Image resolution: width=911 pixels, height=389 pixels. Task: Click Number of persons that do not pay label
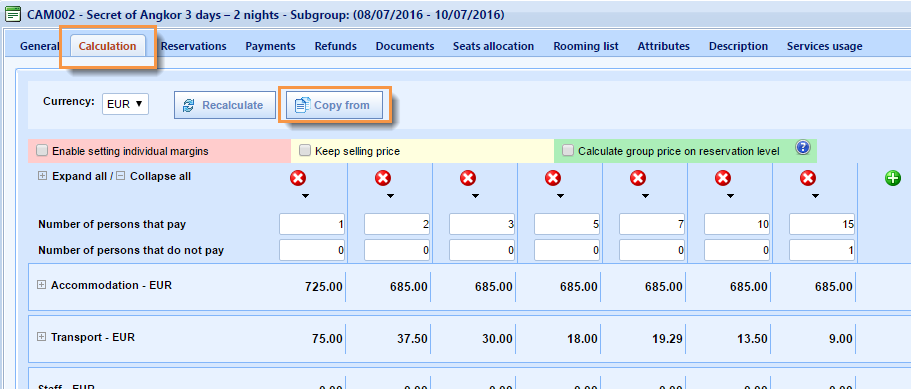(131, 251)
